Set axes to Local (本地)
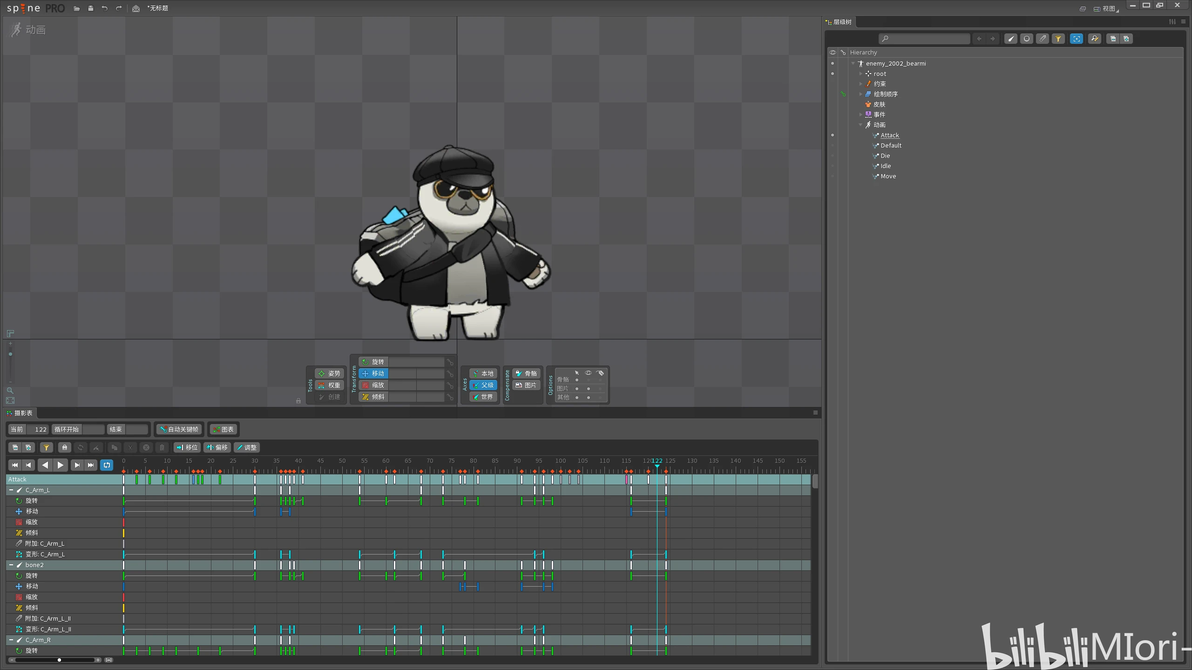The width and height of the screenshot is (1192, 670). point(483,373)
